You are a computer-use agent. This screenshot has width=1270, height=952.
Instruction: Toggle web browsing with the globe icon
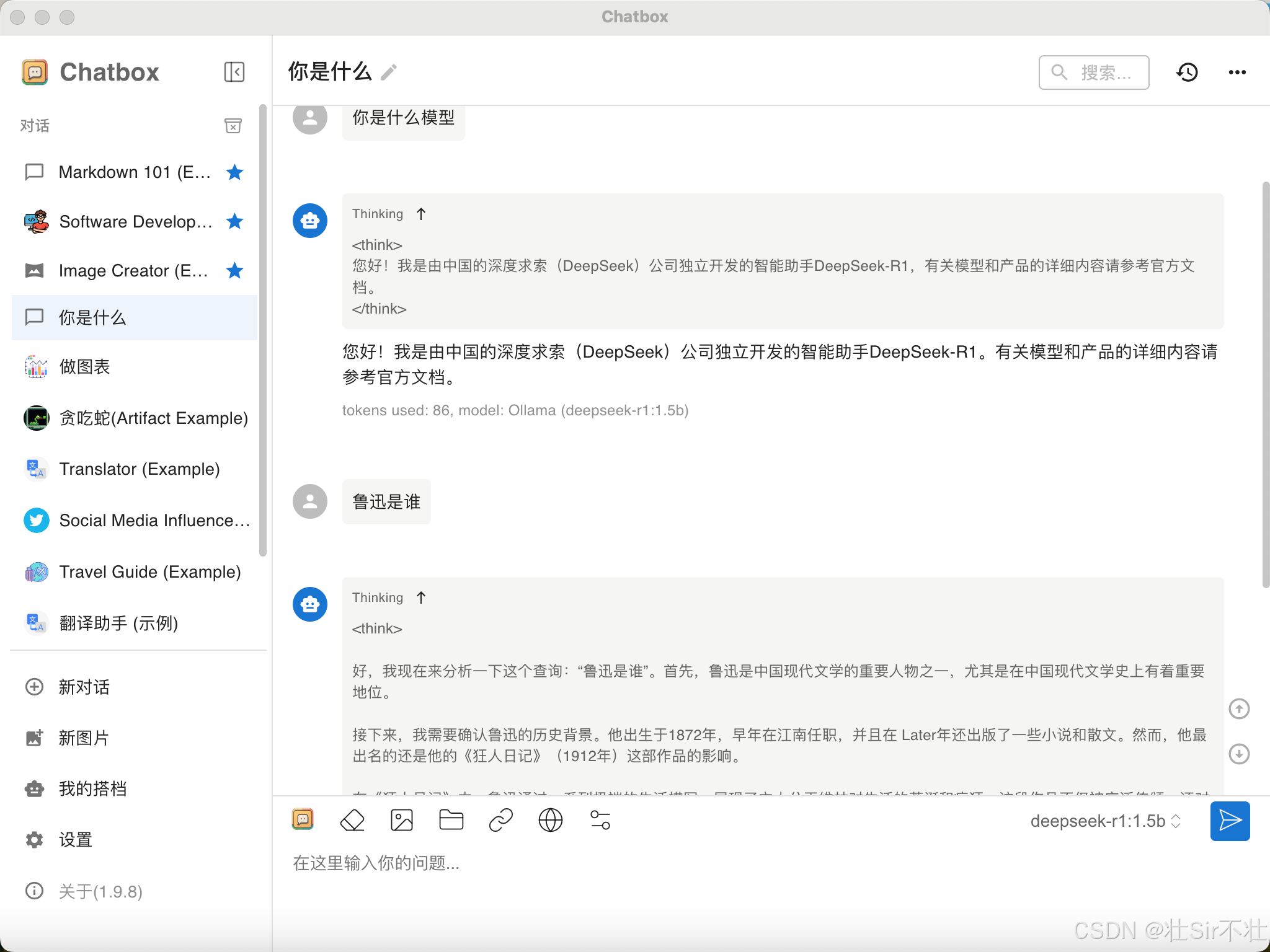tap(551, 820)
